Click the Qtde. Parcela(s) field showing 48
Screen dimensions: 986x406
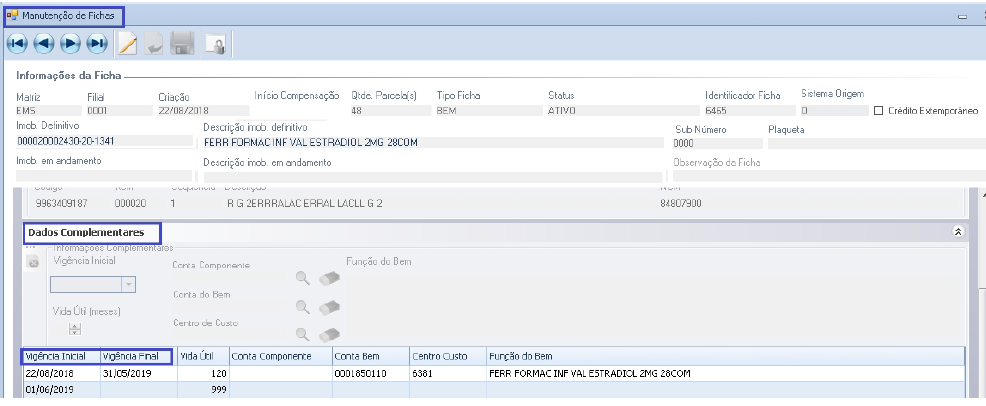391,111
